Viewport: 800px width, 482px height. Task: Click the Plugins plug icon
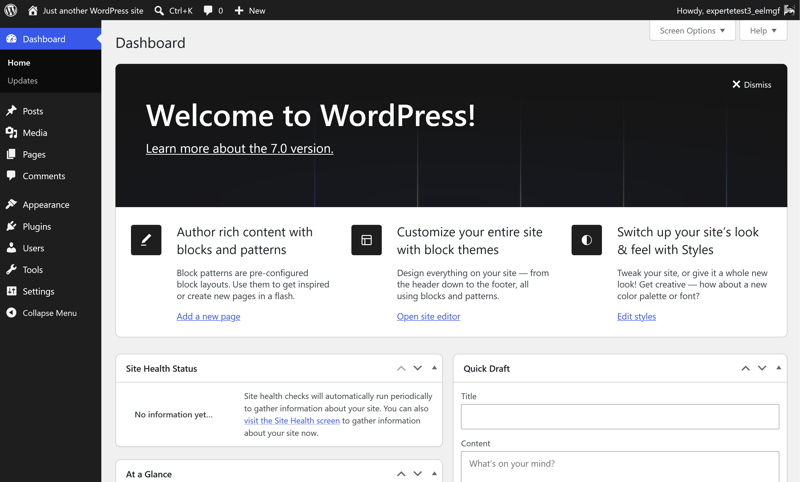tap(11, 226)
